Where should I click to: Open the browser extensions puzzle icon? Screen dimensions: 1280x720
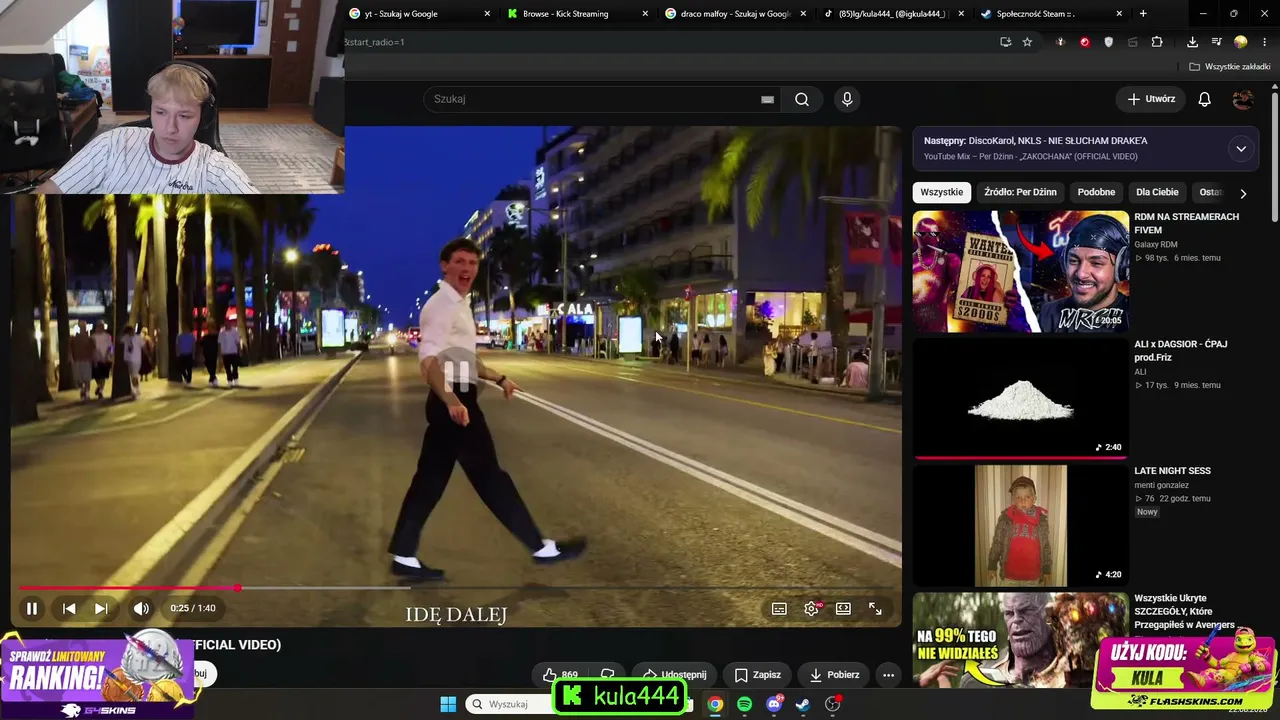click(1157, 42)
